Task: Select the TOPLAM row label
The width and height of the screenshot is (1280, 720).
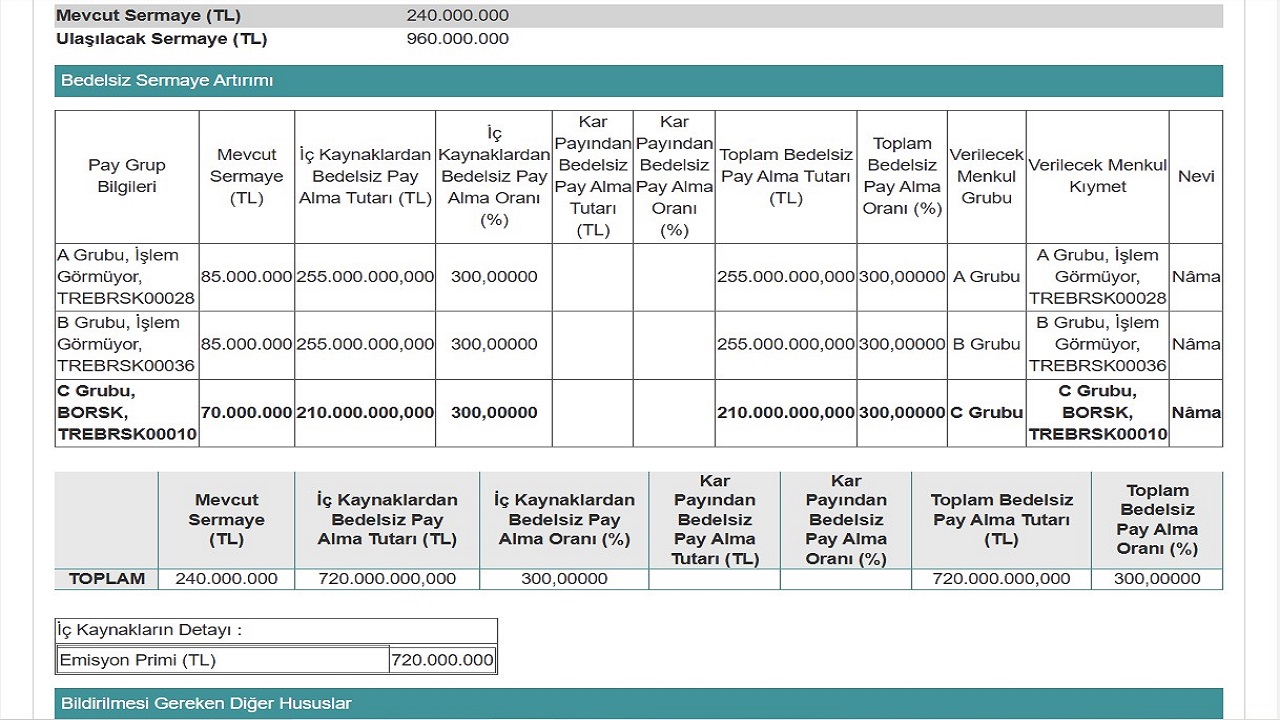Action: [107, 578]
